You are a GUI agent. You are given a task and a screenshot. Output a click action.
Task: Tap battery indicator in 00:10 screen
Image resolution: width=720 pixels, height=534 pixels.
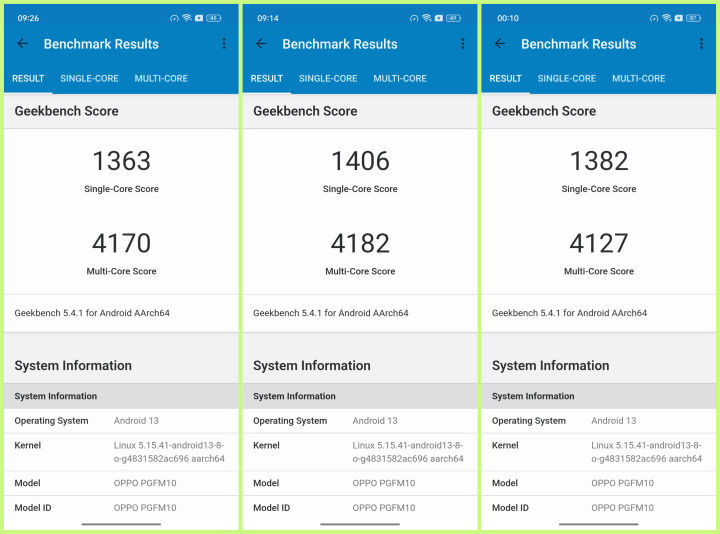(x=693, y=18)
